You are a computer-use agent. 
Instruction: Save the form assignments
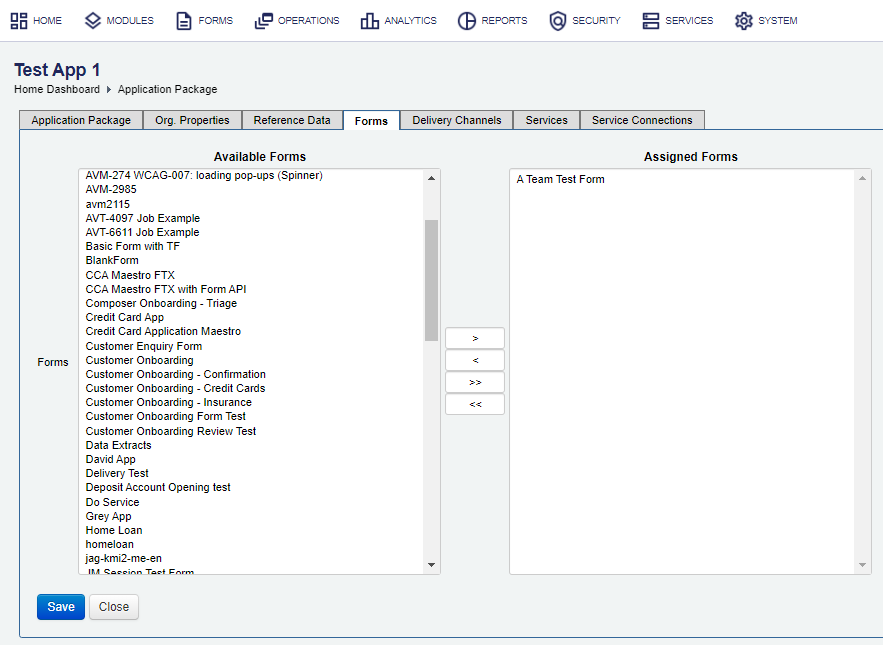point(61,607)
